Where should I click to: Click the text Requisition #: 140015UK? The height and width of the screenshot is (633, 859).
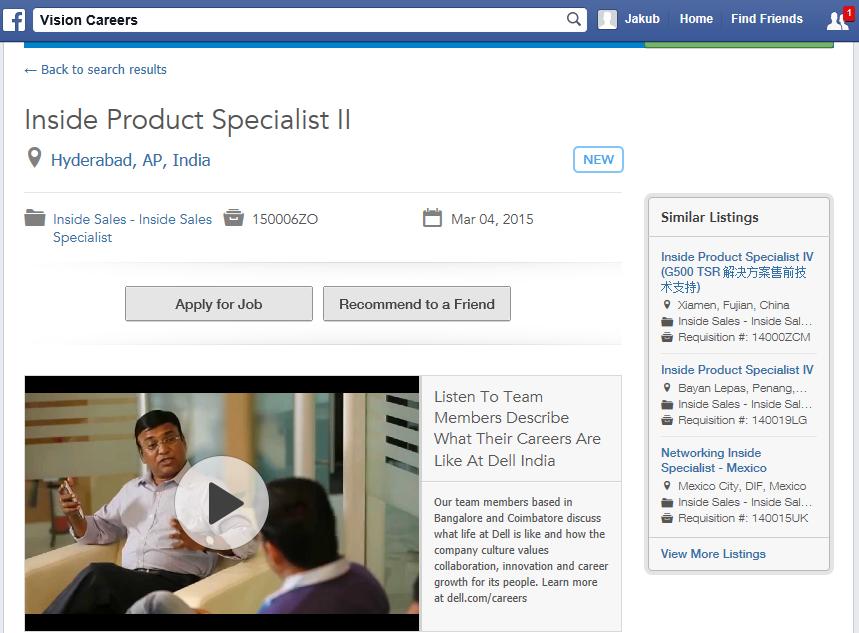point(743,518)
